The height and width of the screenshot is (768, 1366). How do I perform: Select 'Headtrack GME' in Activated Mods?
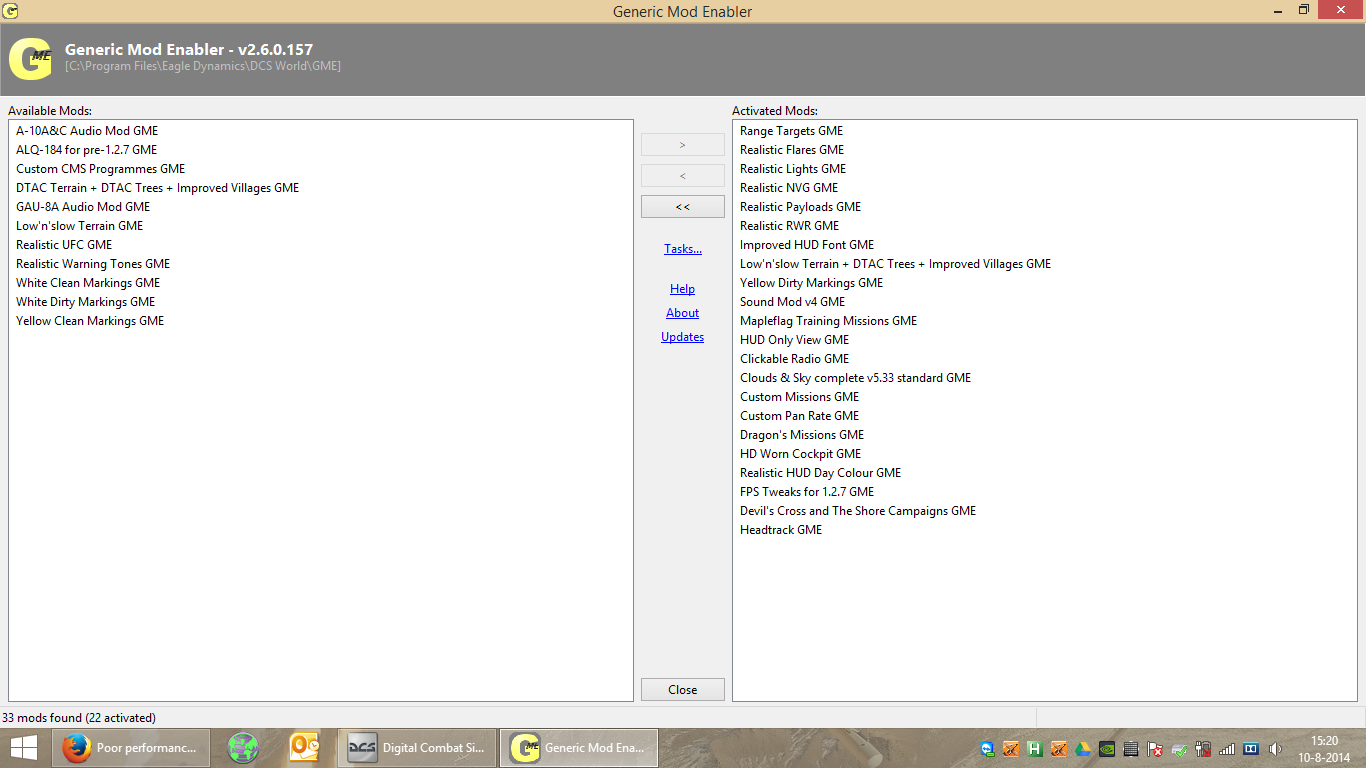[781, 530]
